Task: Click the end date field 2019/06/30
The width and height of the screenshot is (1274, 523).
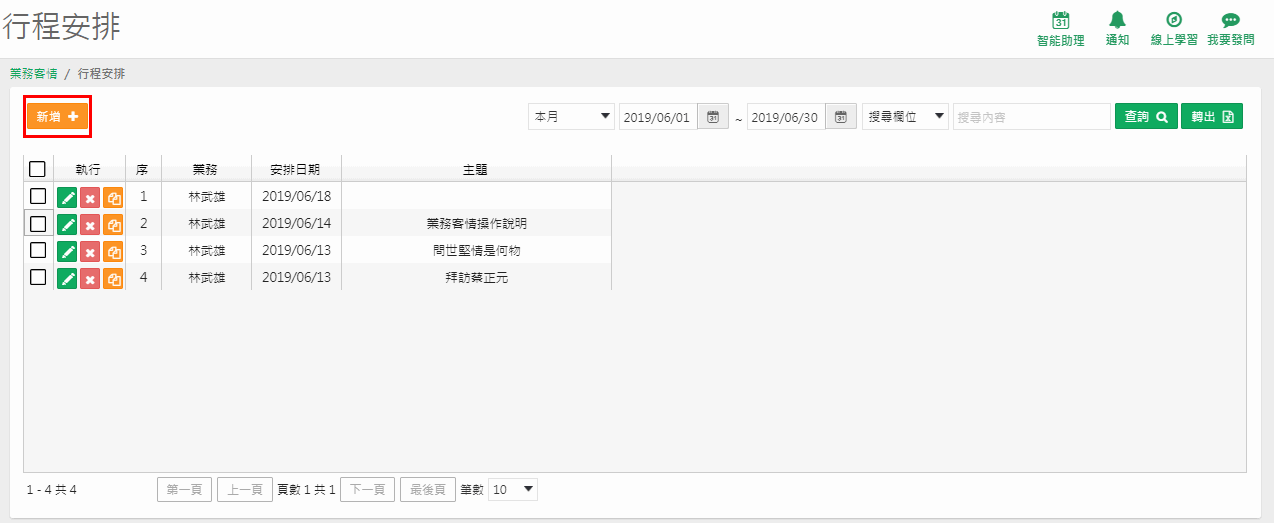Action: point(788,117)
